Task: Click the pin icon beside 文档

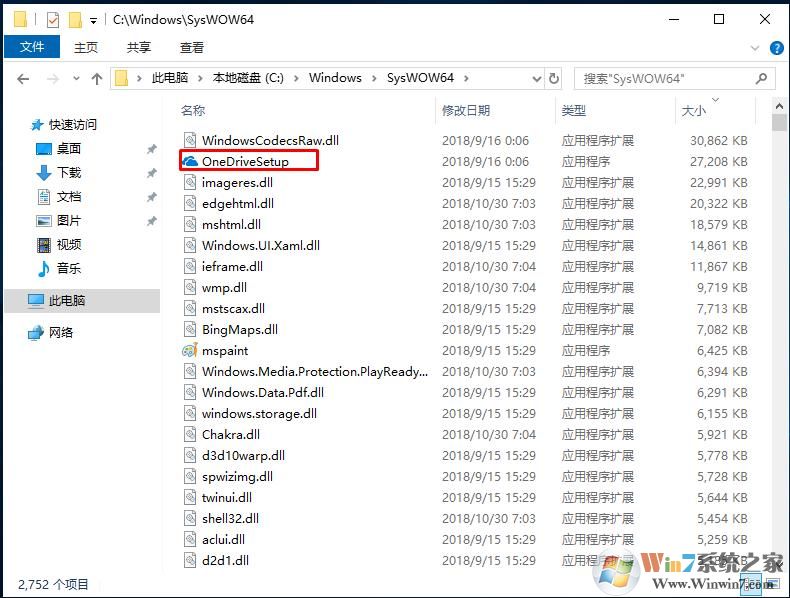Action: point(151,196)
